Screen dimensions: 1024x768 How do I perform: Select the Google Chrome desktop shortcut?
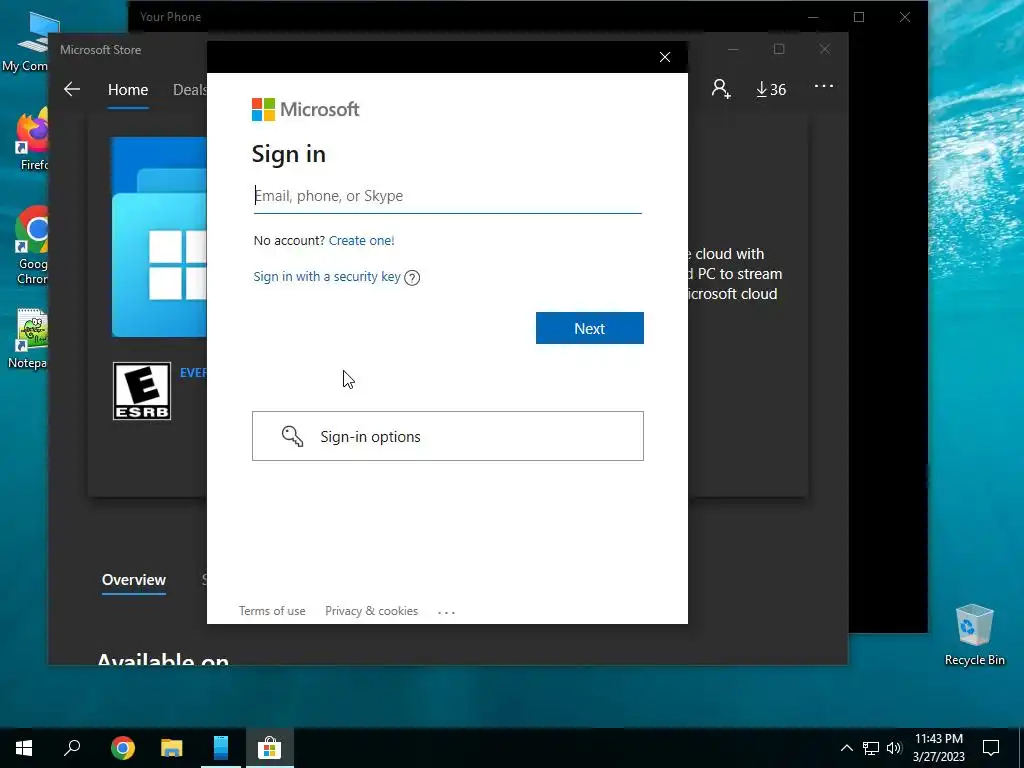[x=31, y=246]
